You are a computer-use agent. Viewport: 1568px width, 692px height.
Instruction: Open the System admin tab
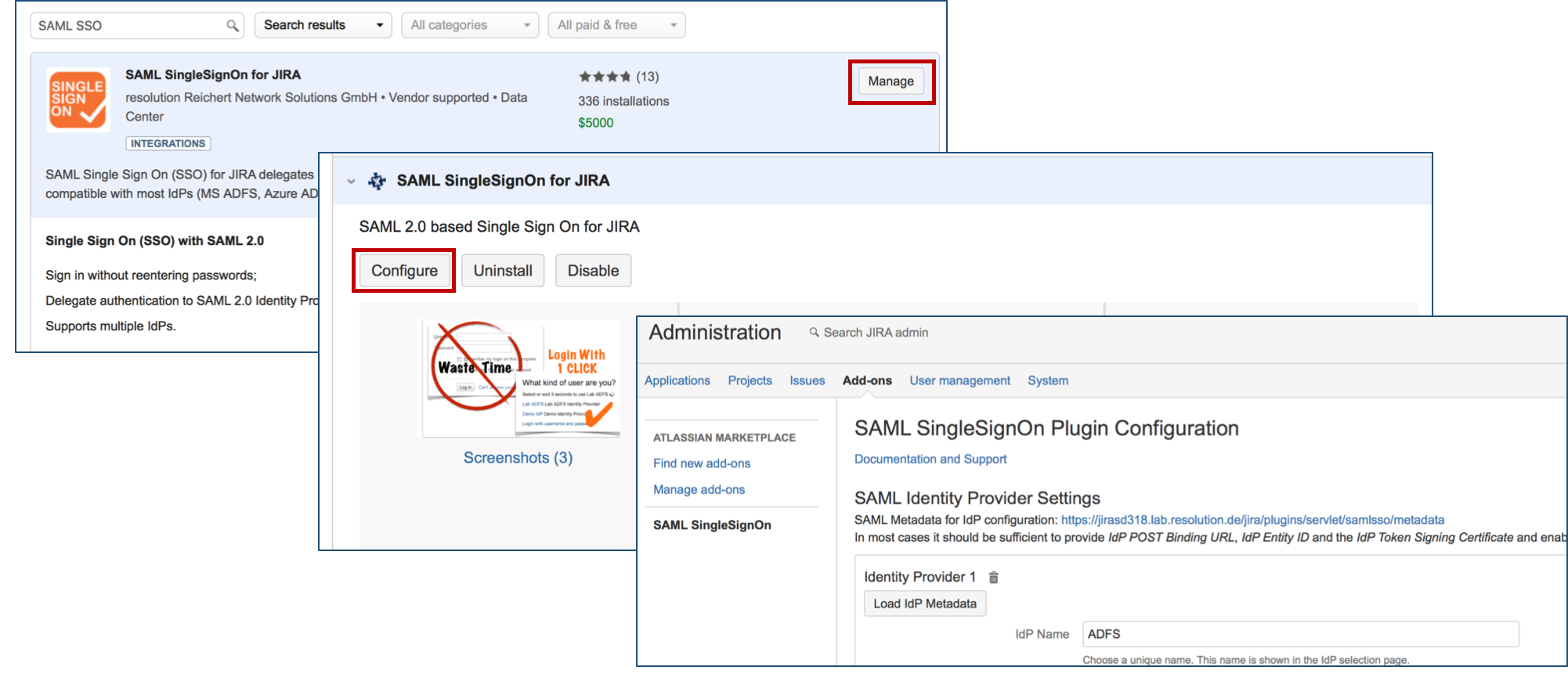click(1048, 380)
